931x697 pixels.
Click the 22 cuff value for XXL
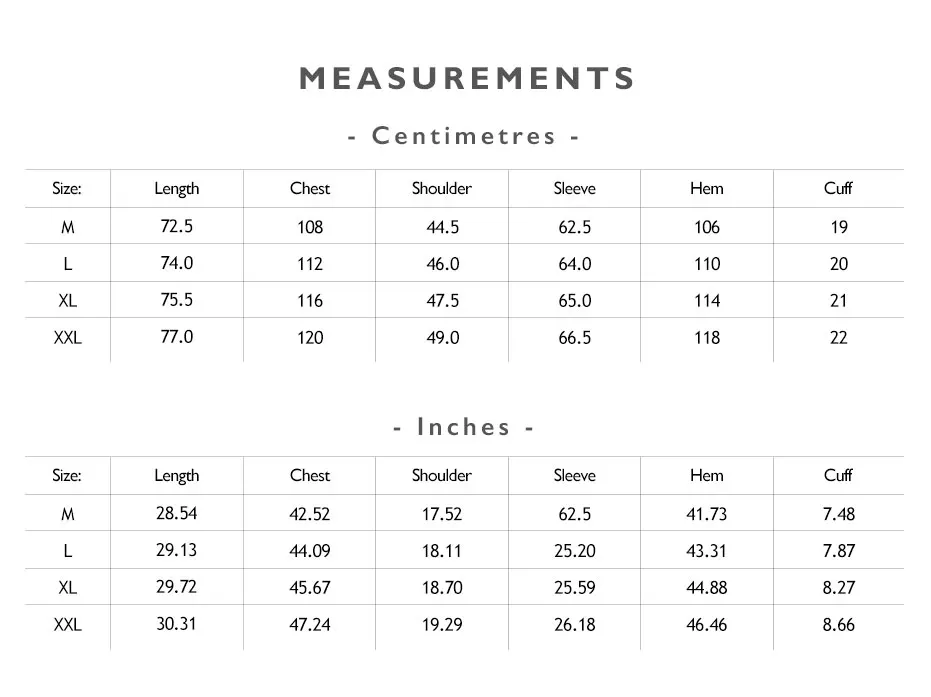838,338
